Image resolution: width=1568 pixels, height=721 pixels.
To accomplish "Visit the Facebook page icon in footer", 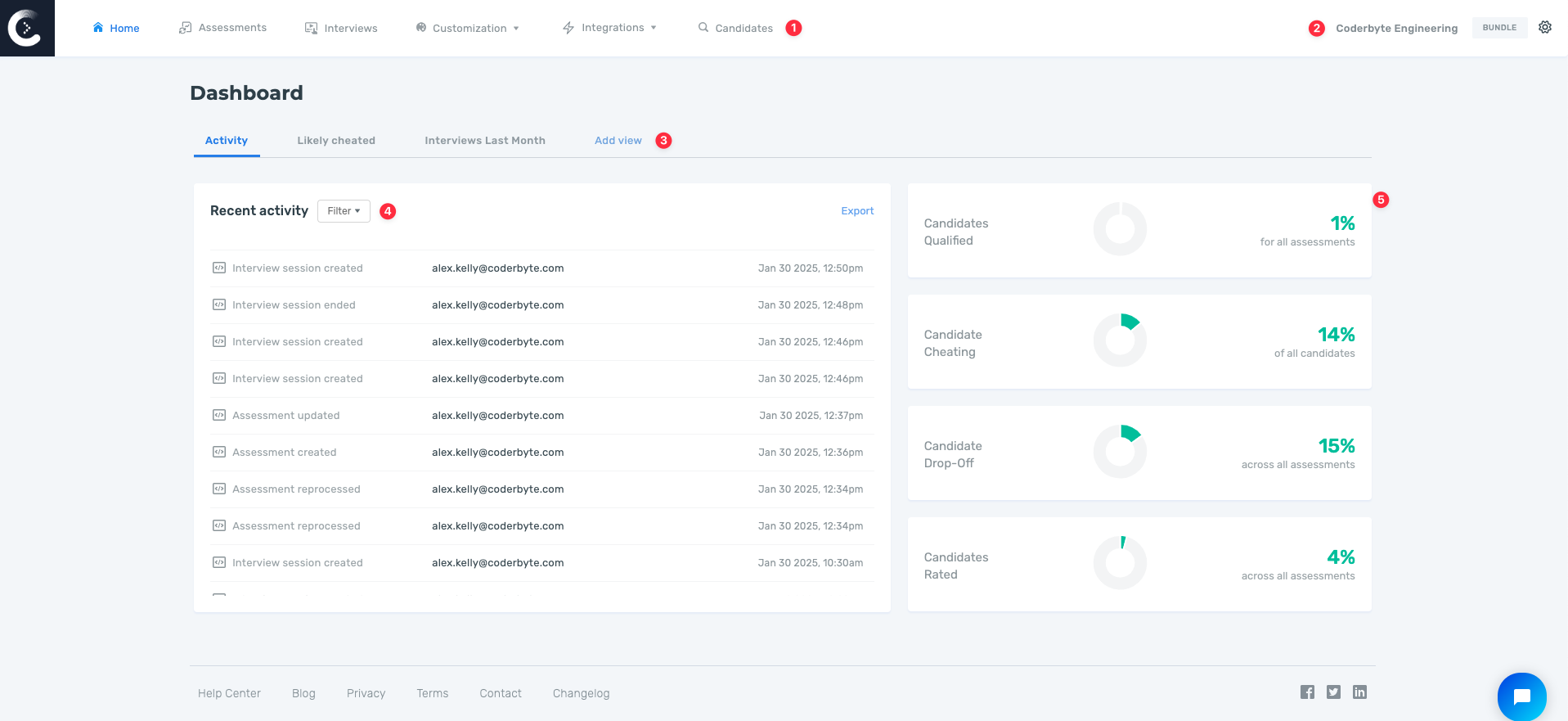I will coord(1307,692).
